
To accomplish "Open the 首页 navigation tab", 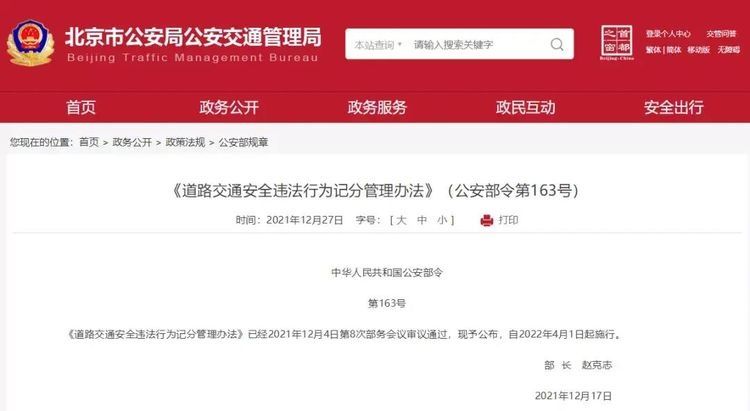I will tap(81, 107).
